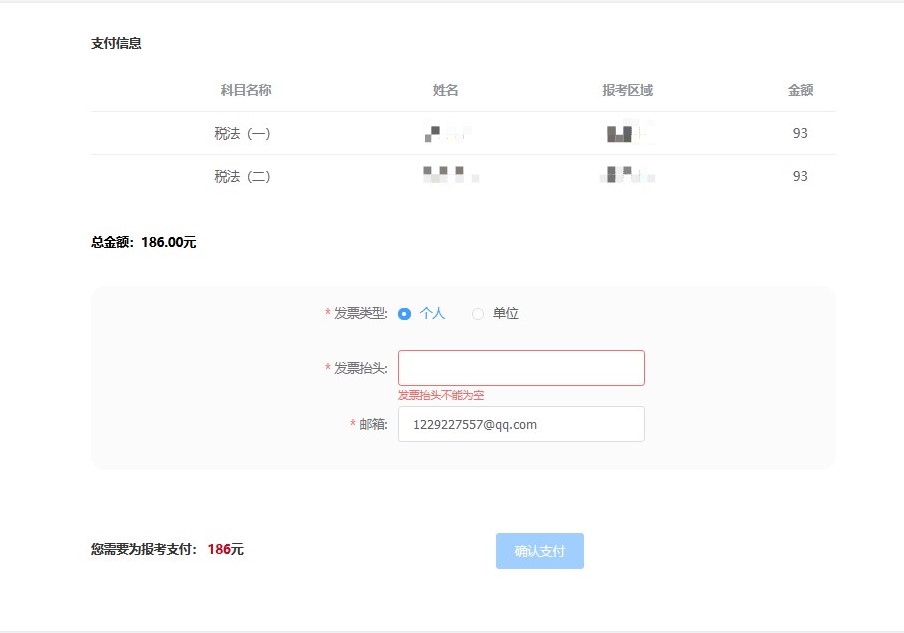This screenshot has width=904, height=633.
Task: Click the 邮箱 field label
Action: click(x=373, y=424)
